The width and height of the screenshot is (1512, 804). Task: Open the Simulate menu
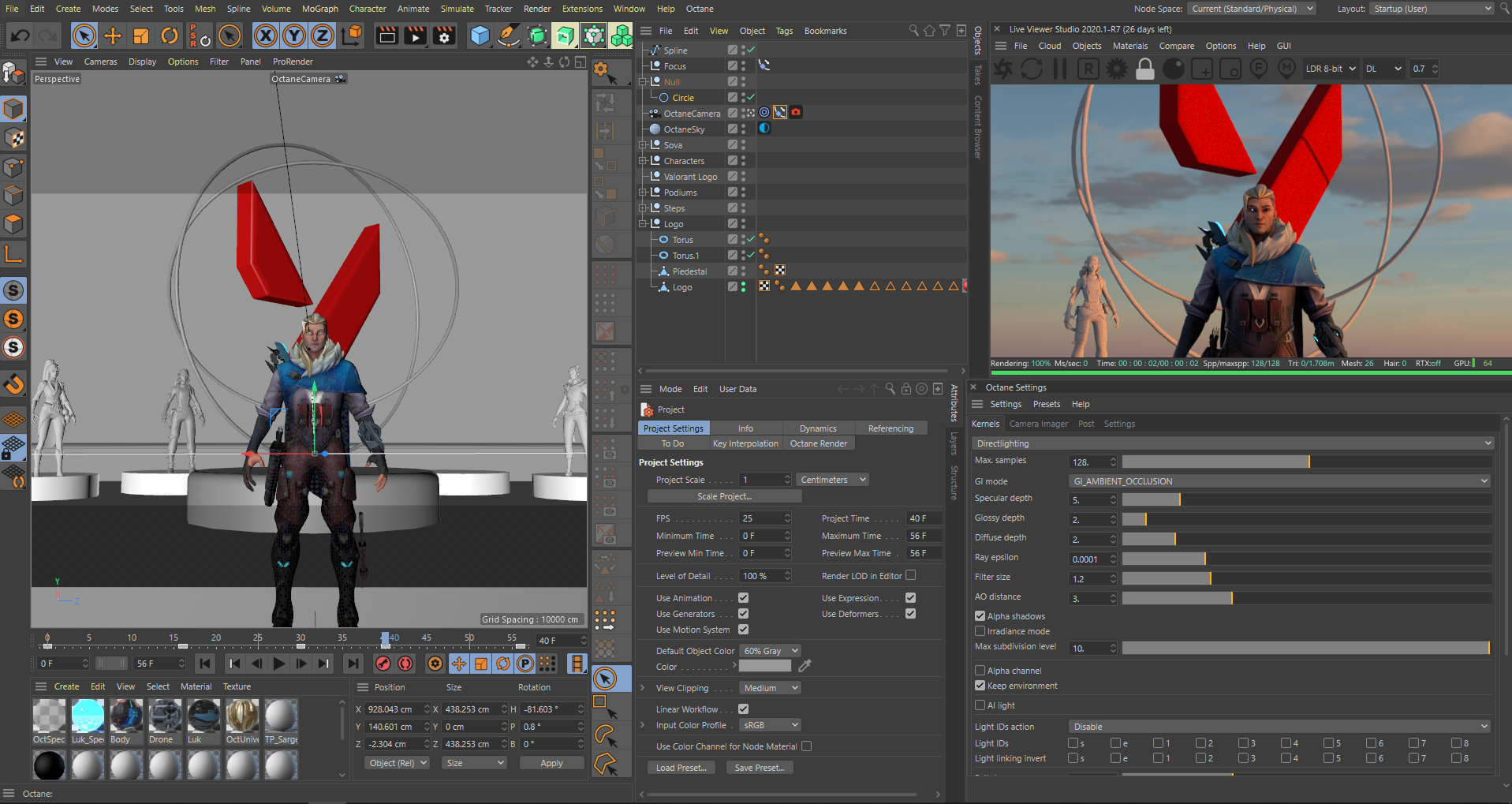click(x=457, y=9)
